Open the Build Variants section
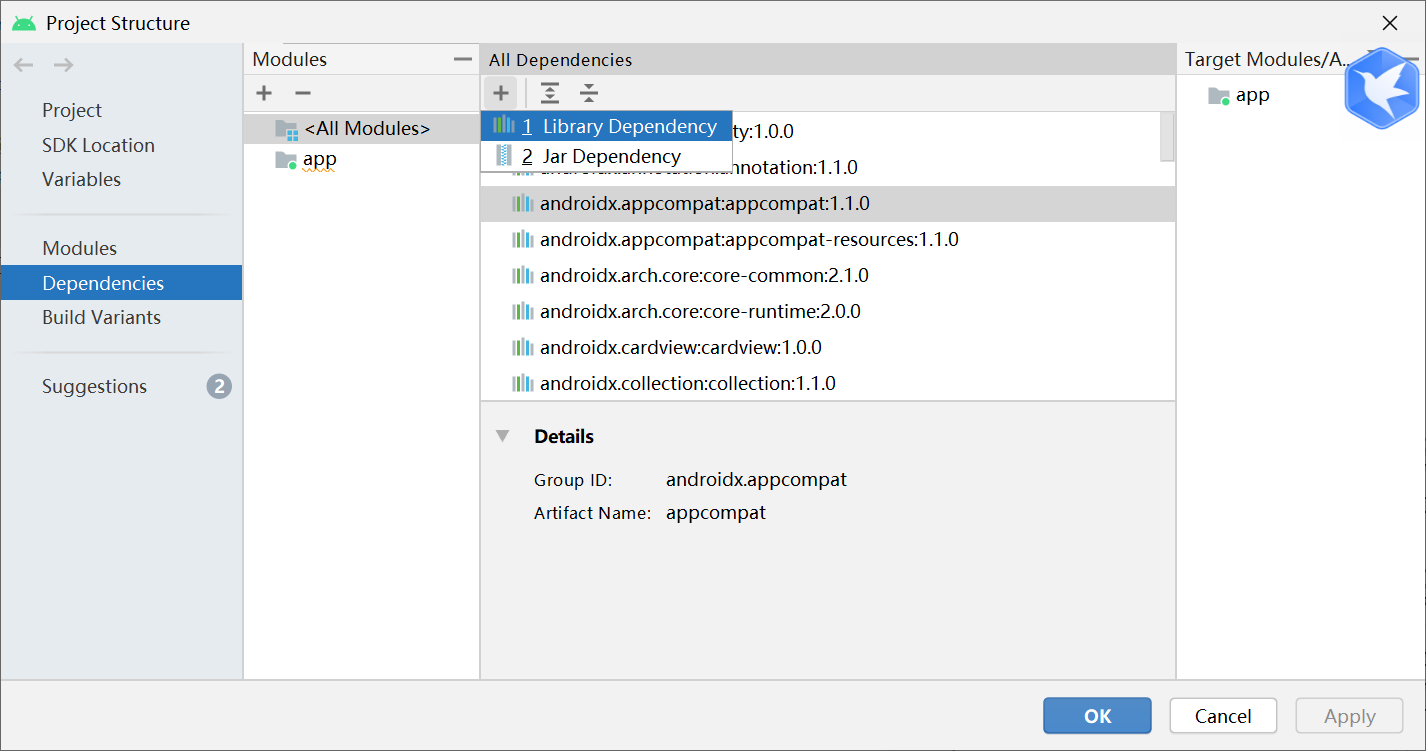Screen dimensions: 1426x751 coord(101,317)
